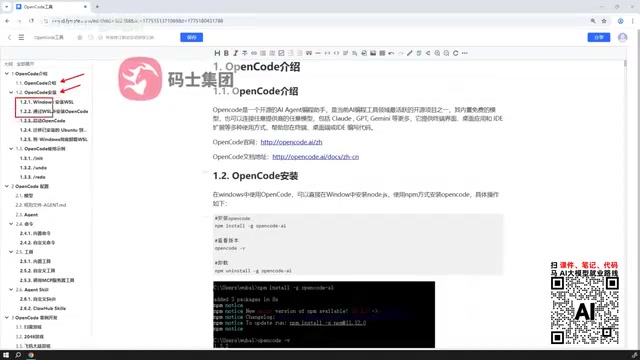This screenshot has height=360, width=640.
Task: Jump to 1.2.1 Windows 安装WSL
Action: [x=47, y=102]
